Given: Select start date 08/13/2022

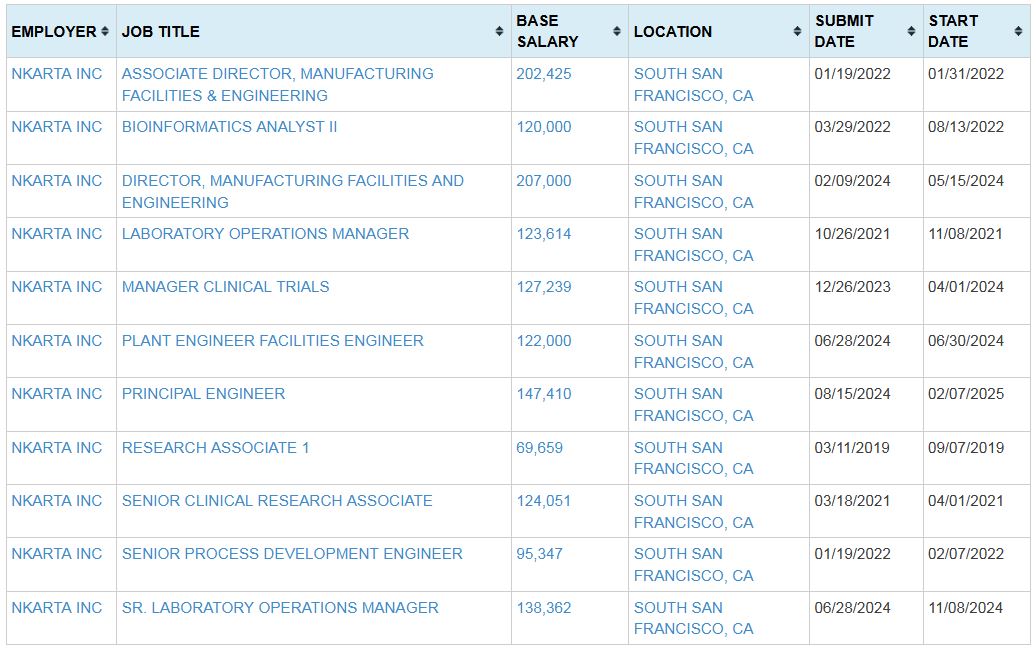Looking at the screenshot, I should point(966,127).
